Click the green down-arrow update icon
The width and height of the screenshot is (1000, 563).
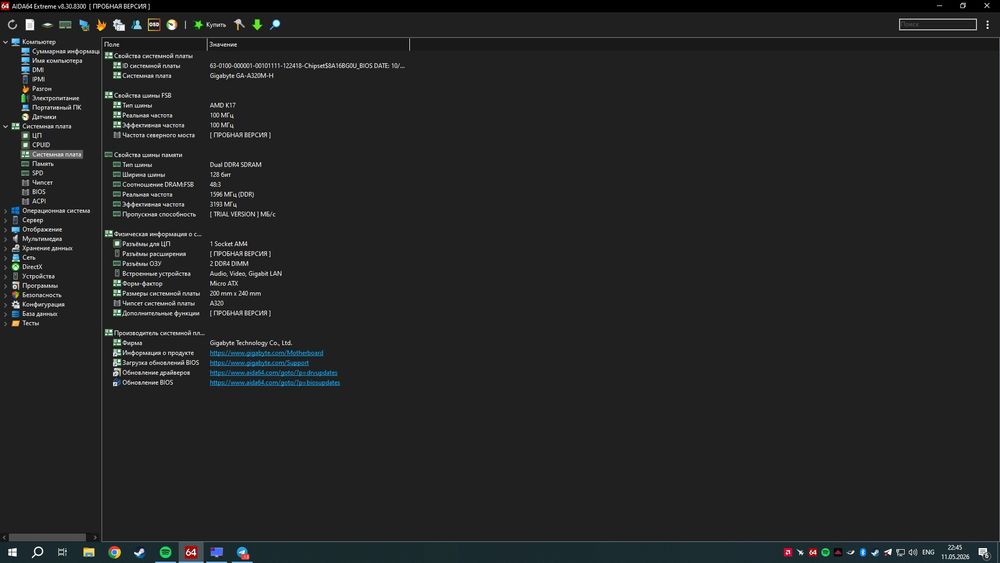[x=257, y=25]
